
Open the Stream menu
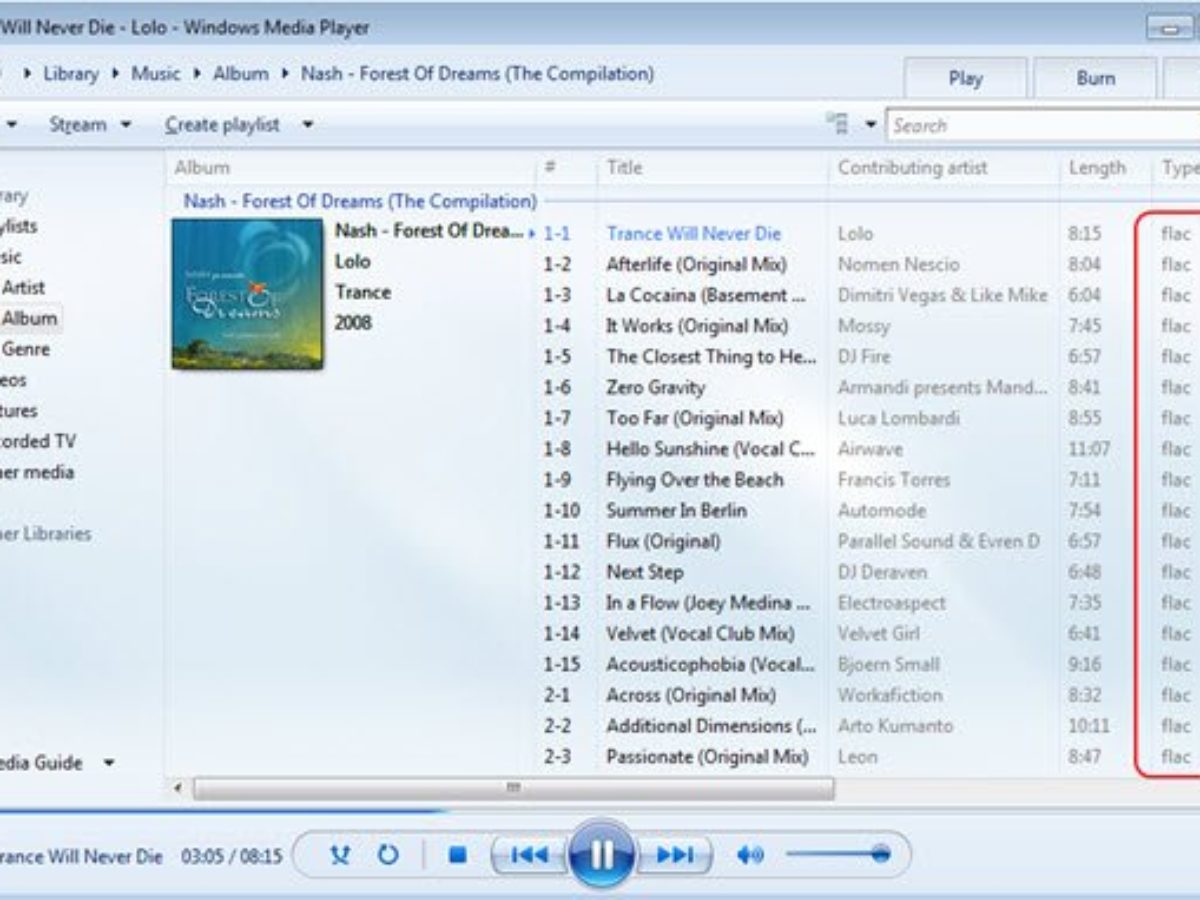90,125
